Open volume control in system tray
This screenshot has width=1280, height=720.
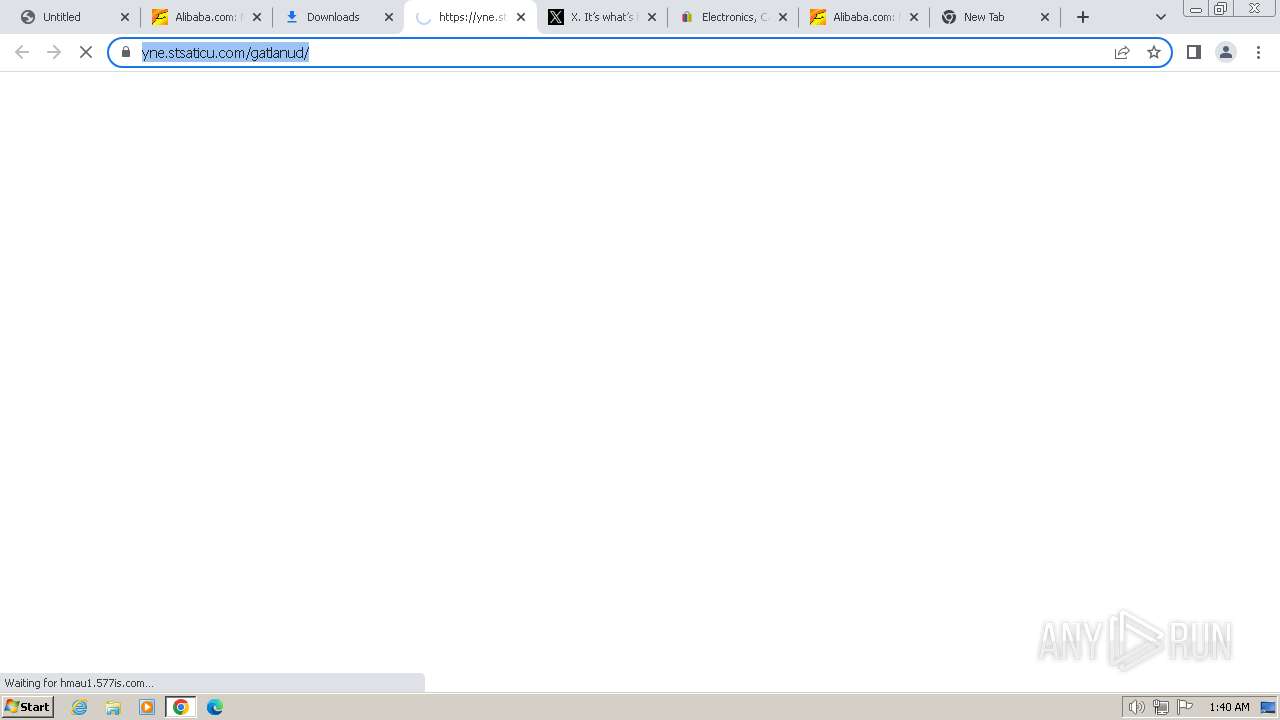pyautogui.click(x=1137, y=707)
